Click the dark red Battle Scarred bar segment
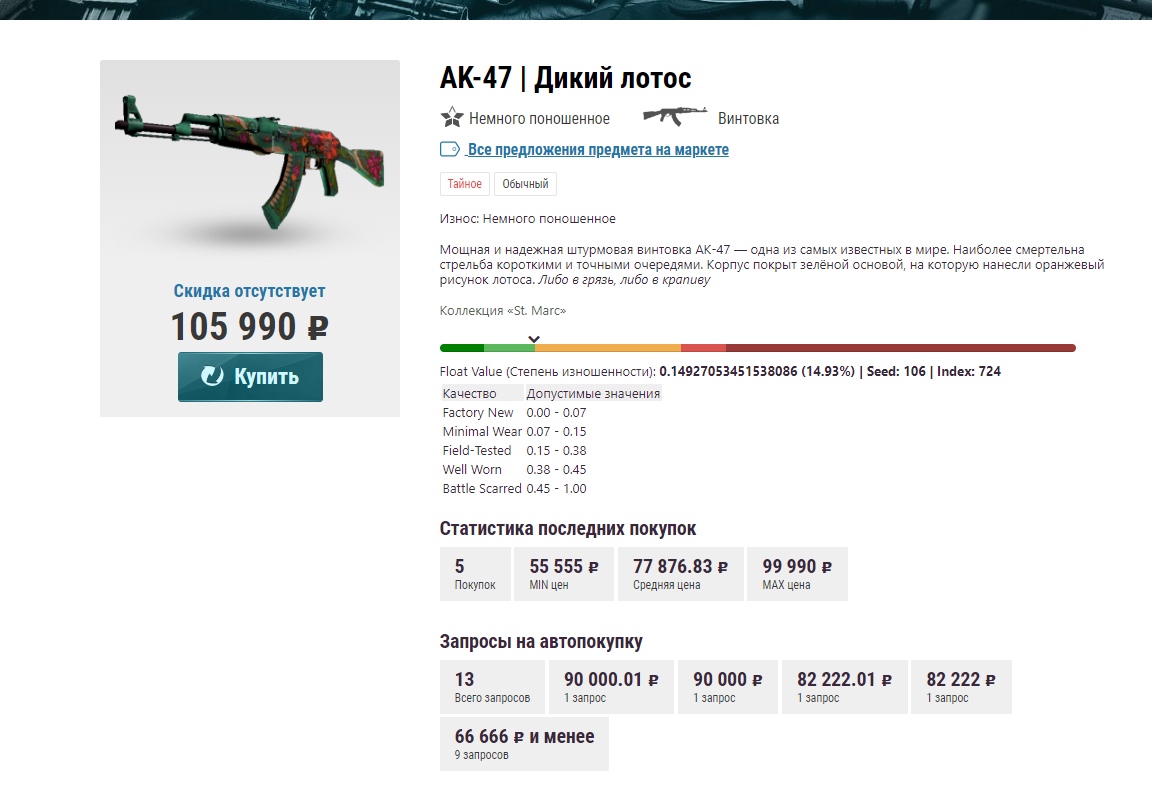 [x=901, y=348]
